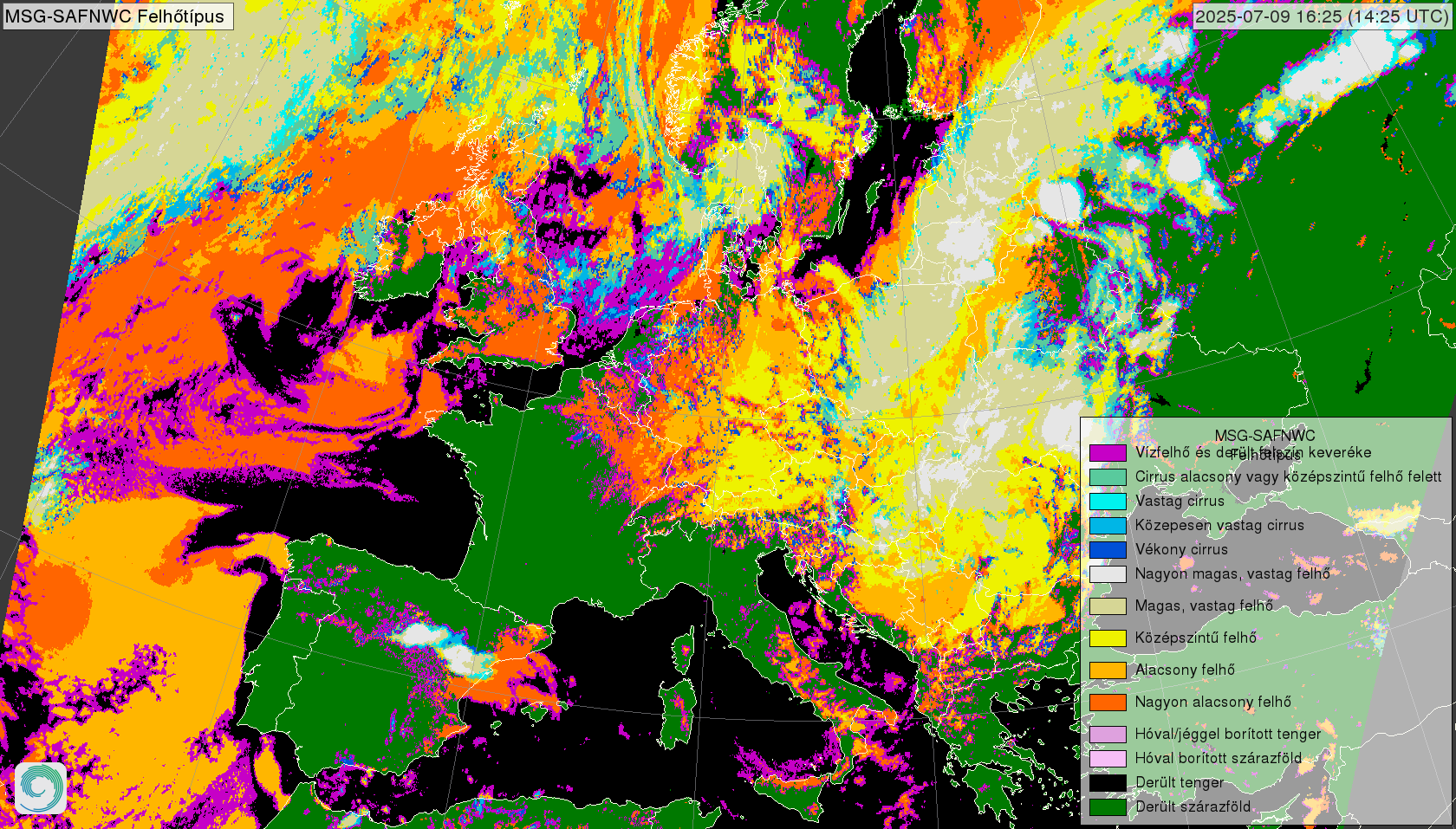The image size is (1456, 829).
Task: Click the black 'Derült tenger' swatch
Action: 1108,782
